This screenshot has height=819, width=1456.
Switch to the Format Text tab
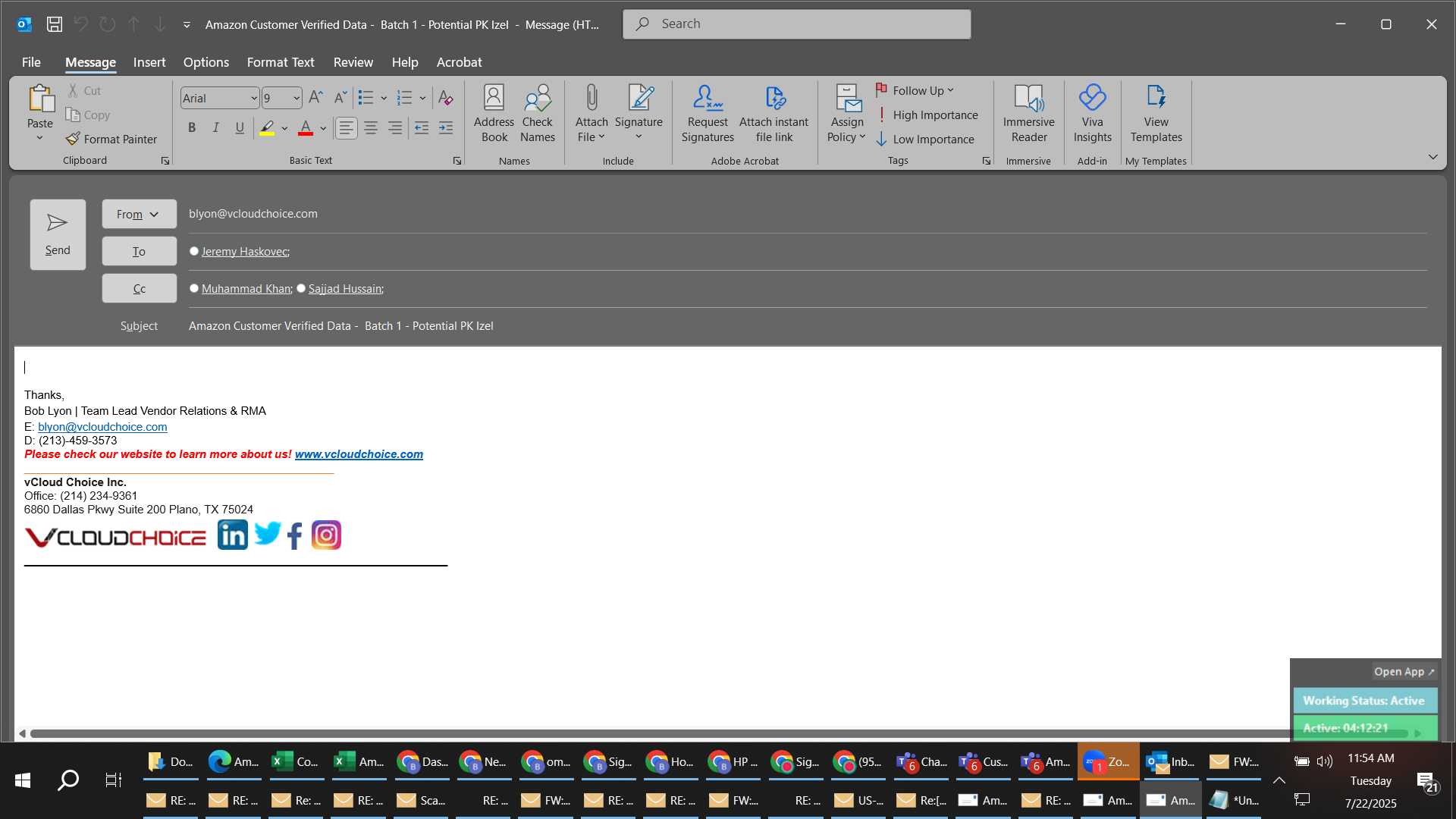click(281, 62)
